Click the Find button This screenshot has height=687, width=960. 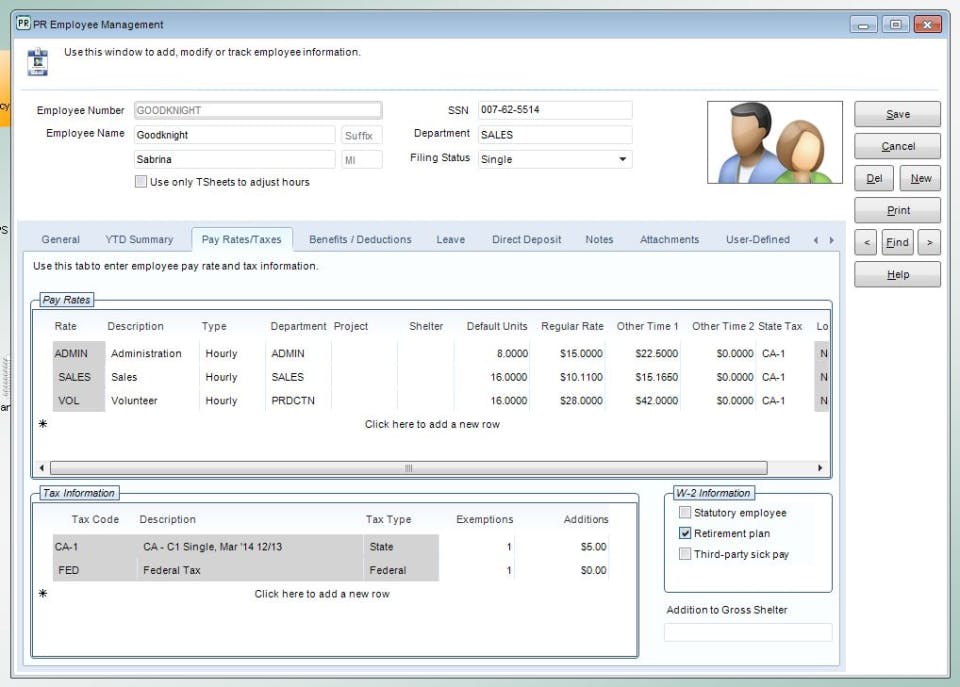coord(898,242)
